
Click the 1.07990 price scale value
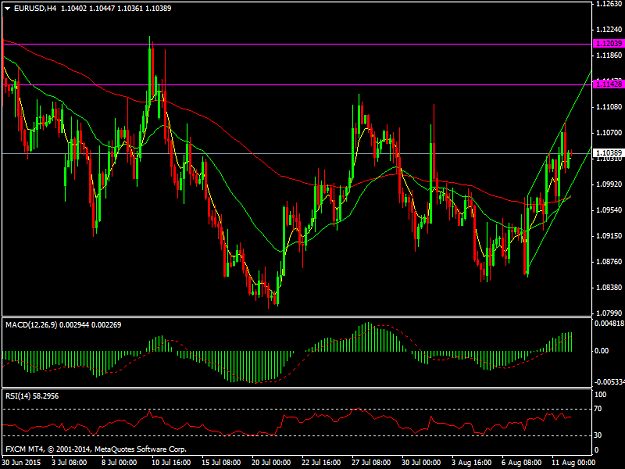pos(609,313)
